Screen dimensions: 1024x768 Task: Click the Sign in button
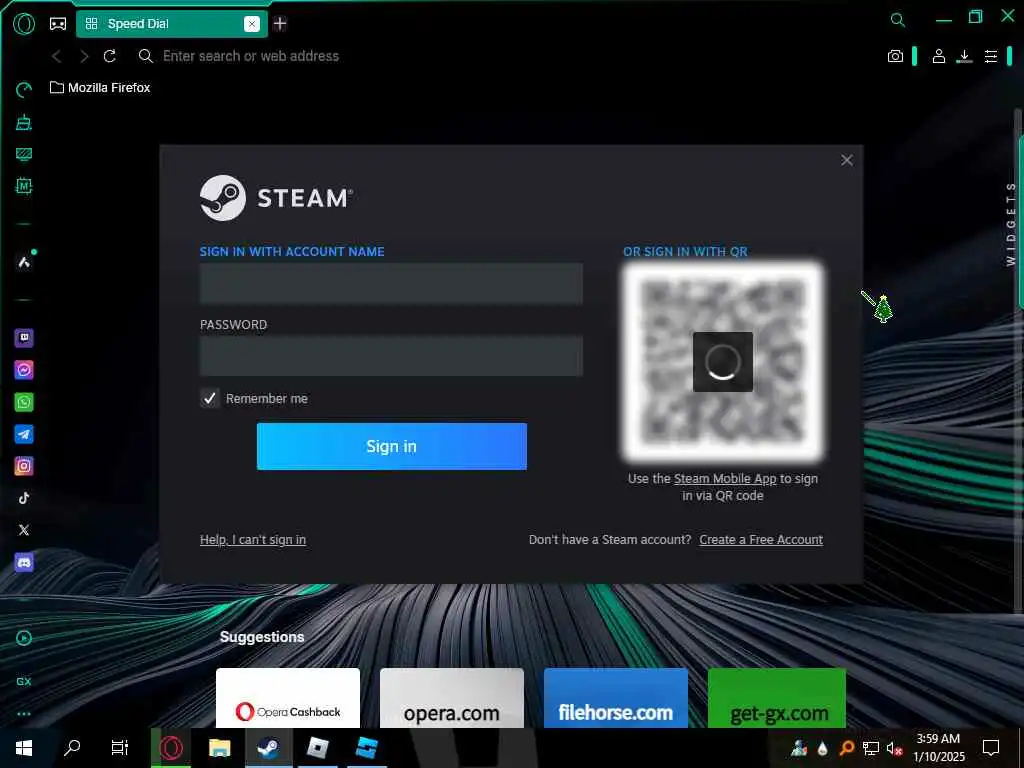pyautogui.click(x=391, y=446)
